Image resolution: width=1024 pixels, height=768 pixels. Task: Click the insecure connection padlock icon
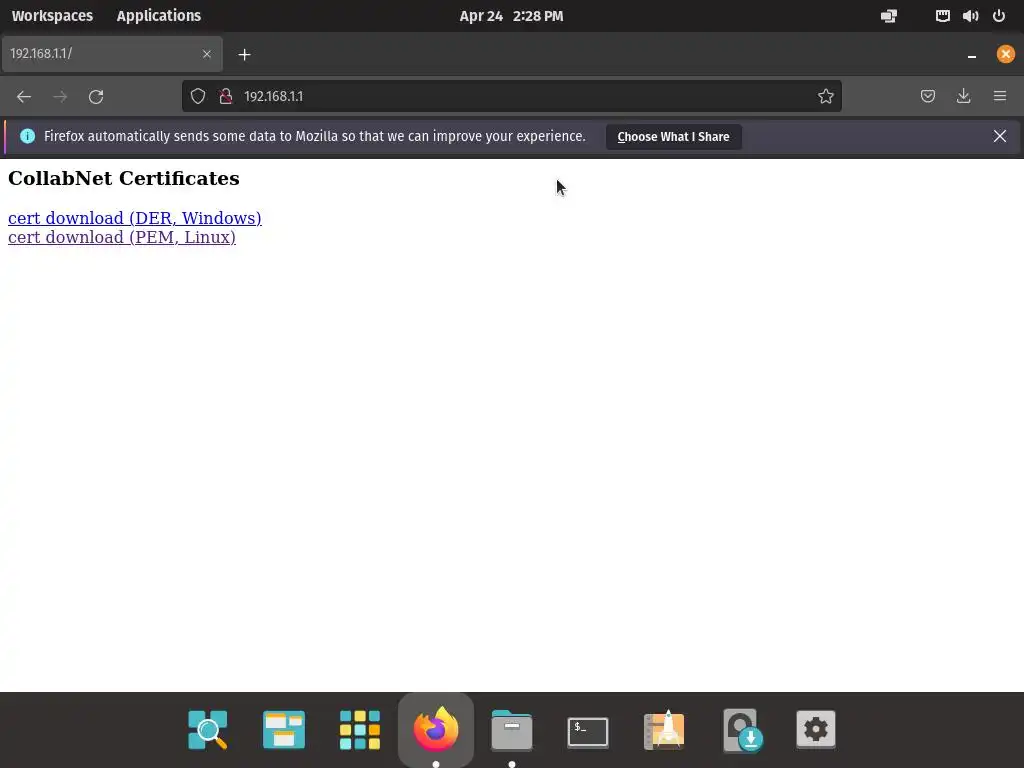pos(226,97)
